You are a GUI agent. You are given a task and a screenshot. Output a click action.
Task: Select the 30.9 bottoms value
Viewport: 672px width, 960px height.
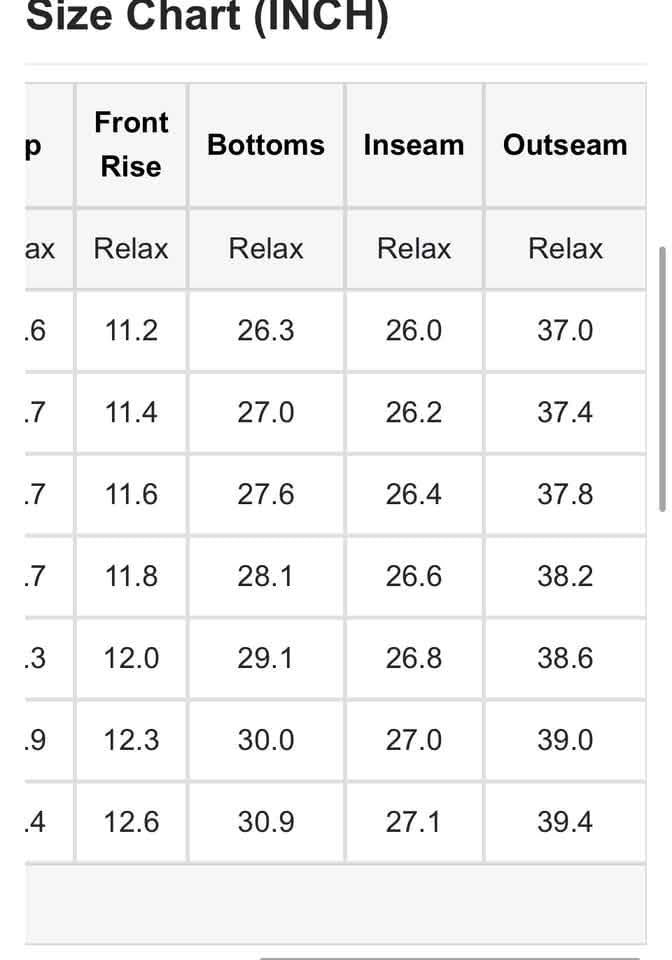(266, 822)
